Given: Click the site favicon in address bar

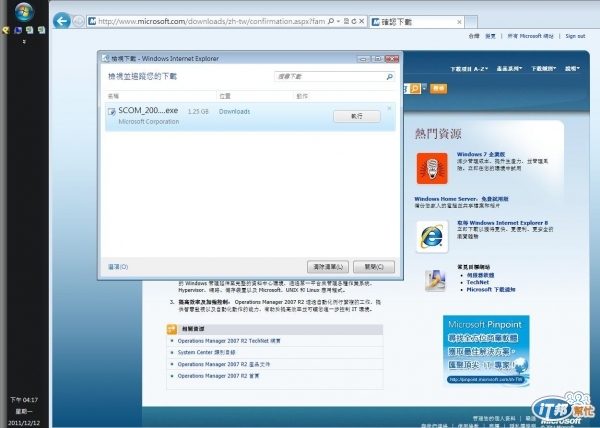Looking at the screenshot, I should point(92,21).
